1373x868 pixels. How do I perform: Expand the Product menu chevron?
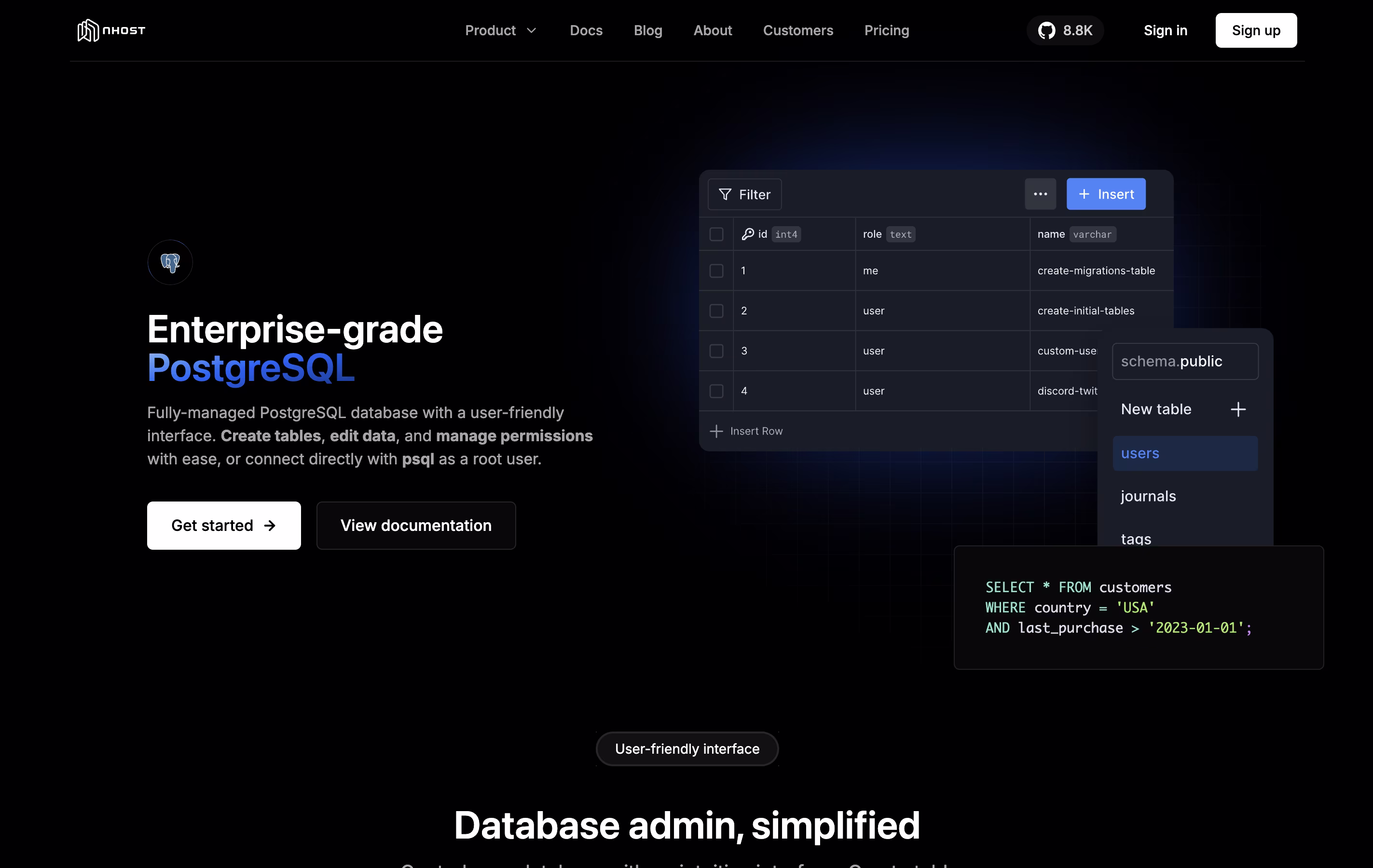coord(532,31)
